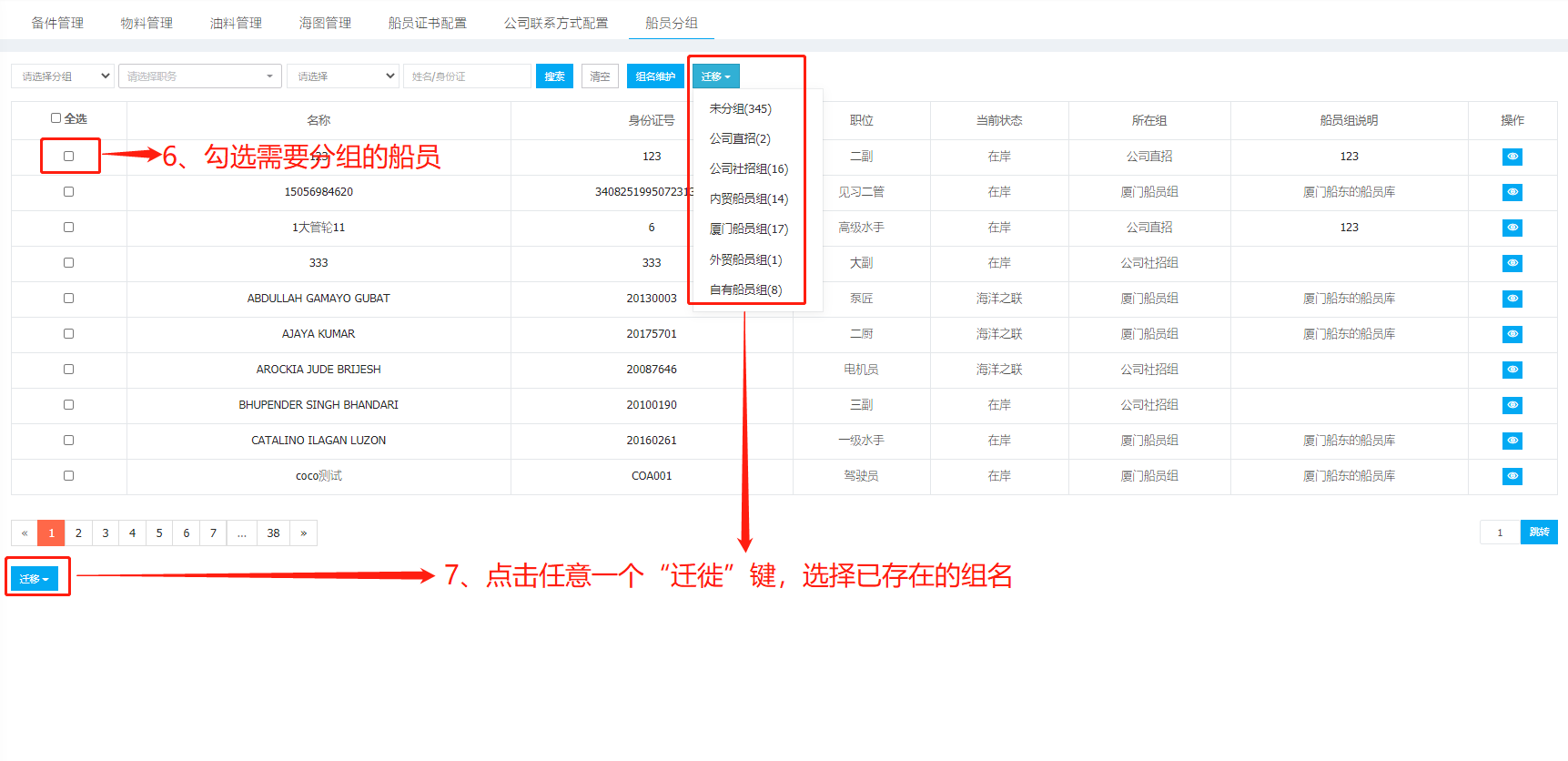1568x761 pixels.
Task: Tick checkbox for ABDULLAH GAMAYO GUBAT
Action: tap(68, 299)
